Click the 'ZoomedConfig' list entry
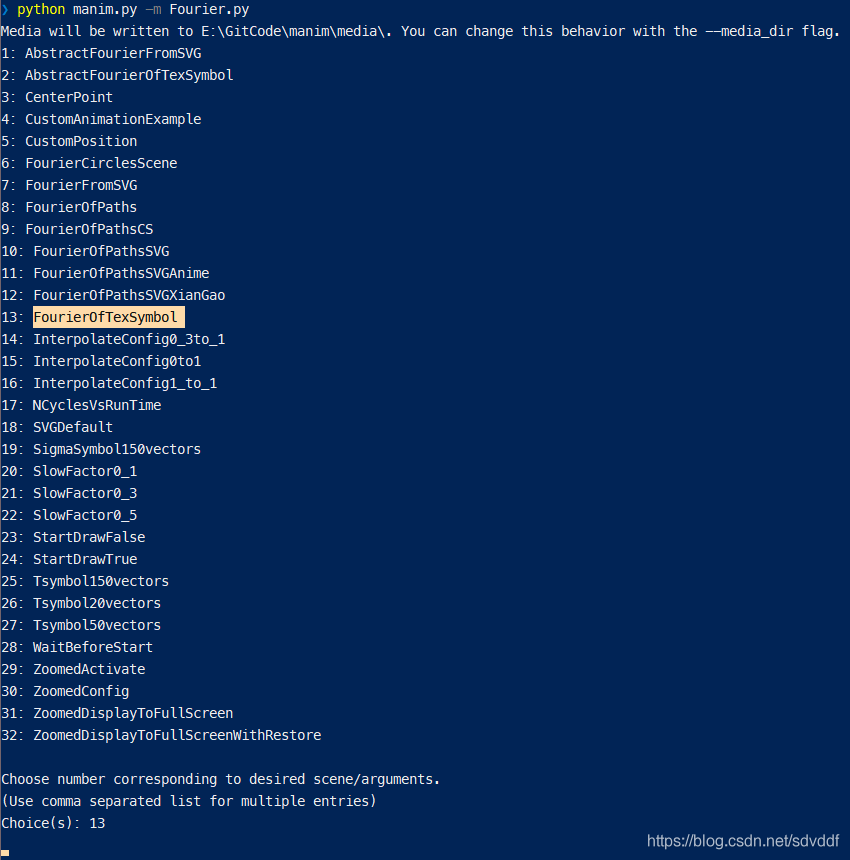Image resolution: width=850 pixels, height=860 pixels. tap(81, 691)
